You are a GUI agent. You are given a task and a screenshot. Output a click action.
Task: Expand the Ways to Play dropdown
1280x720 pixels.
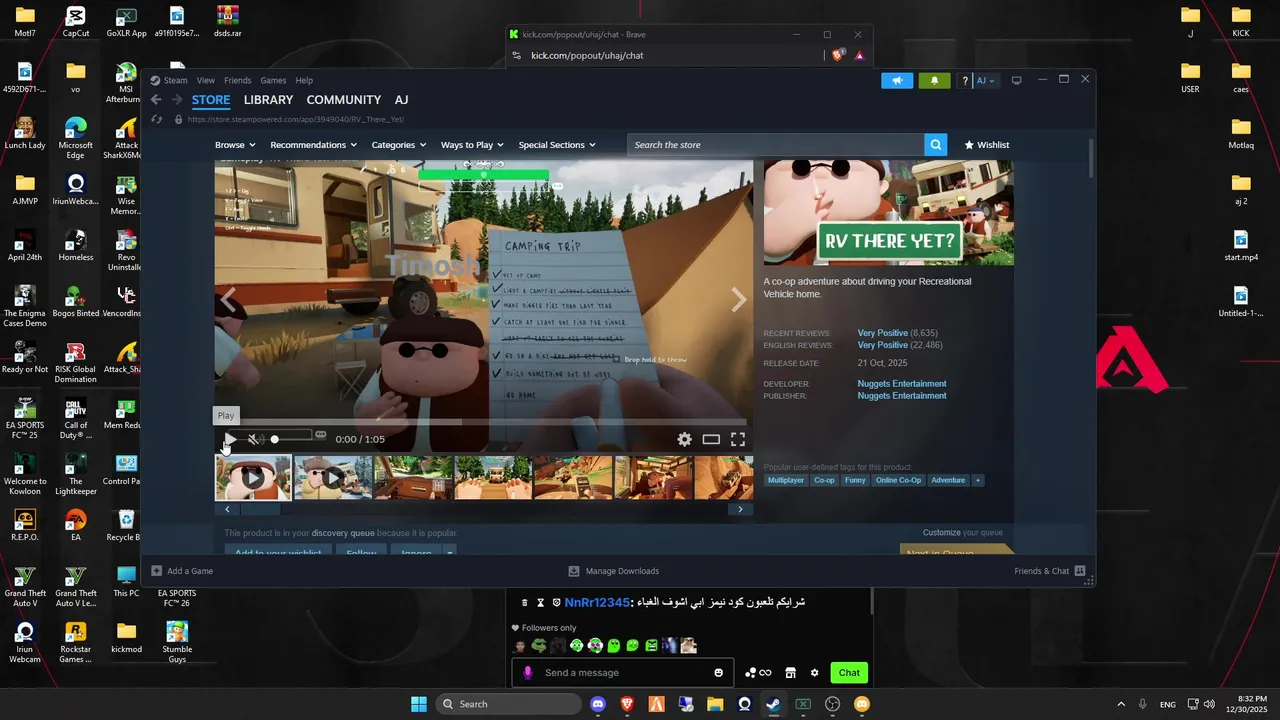tap(472, 145)
